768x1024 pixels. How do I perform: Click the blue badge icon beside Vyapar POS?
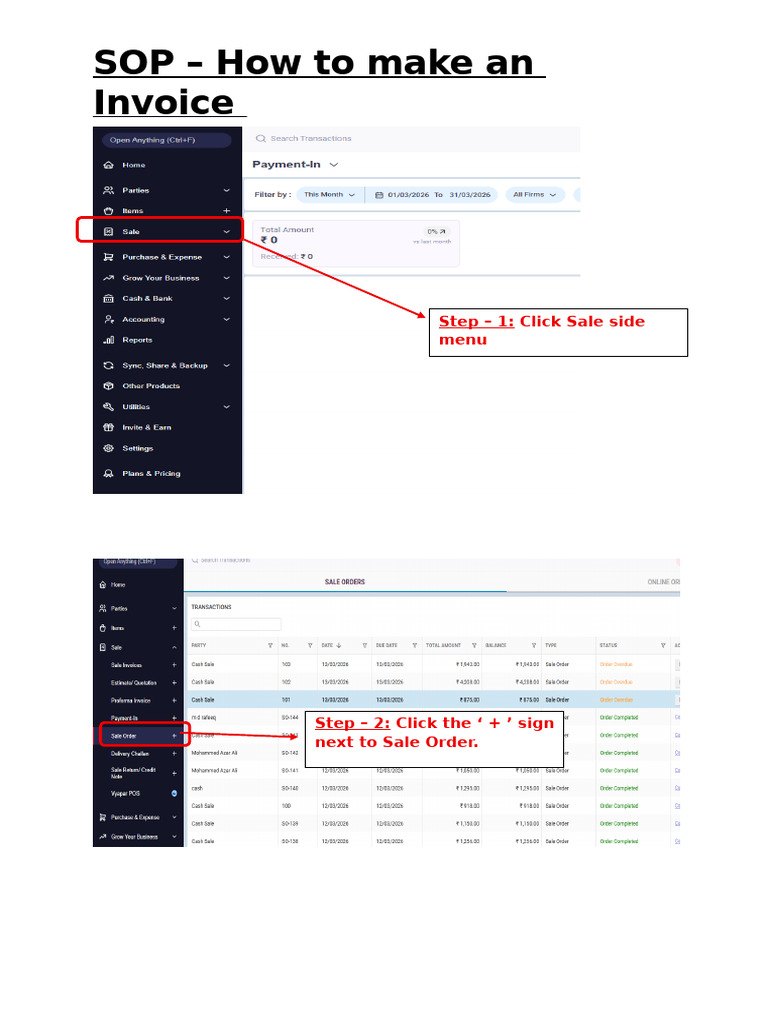point(174,793)
